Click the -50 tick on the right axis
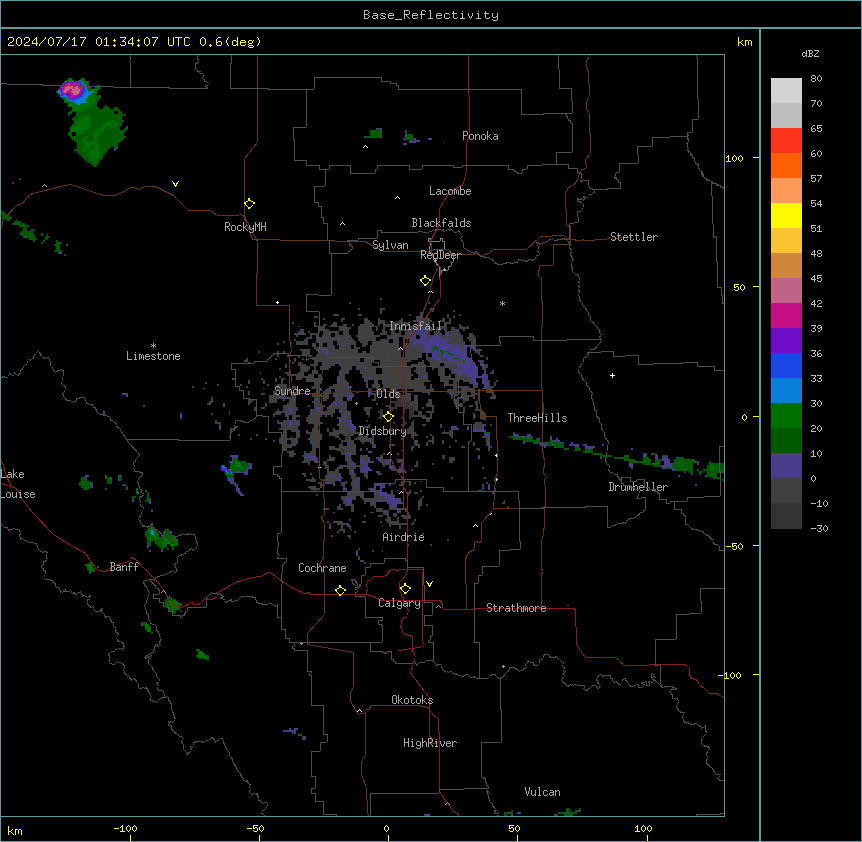The image size is (862, 842). point(735,546)
